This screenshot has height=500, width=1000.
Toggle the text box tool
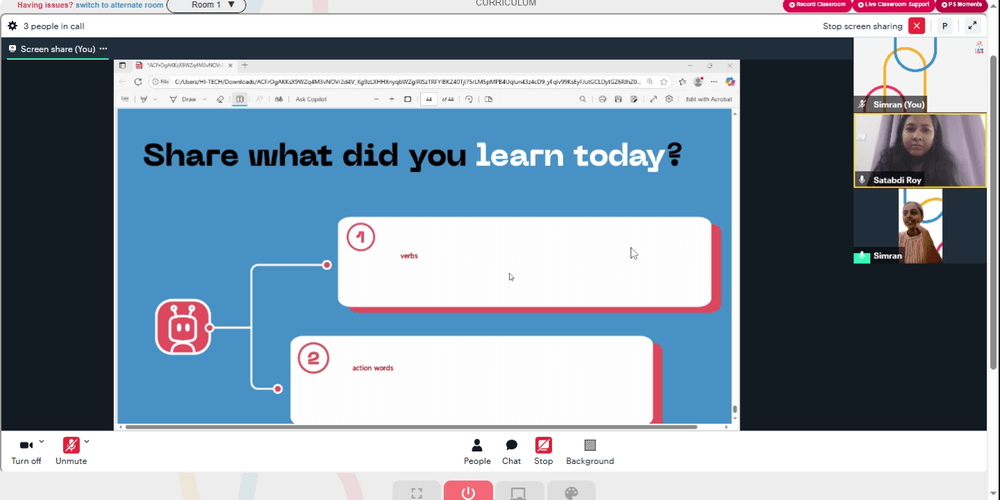coord(240,99)
